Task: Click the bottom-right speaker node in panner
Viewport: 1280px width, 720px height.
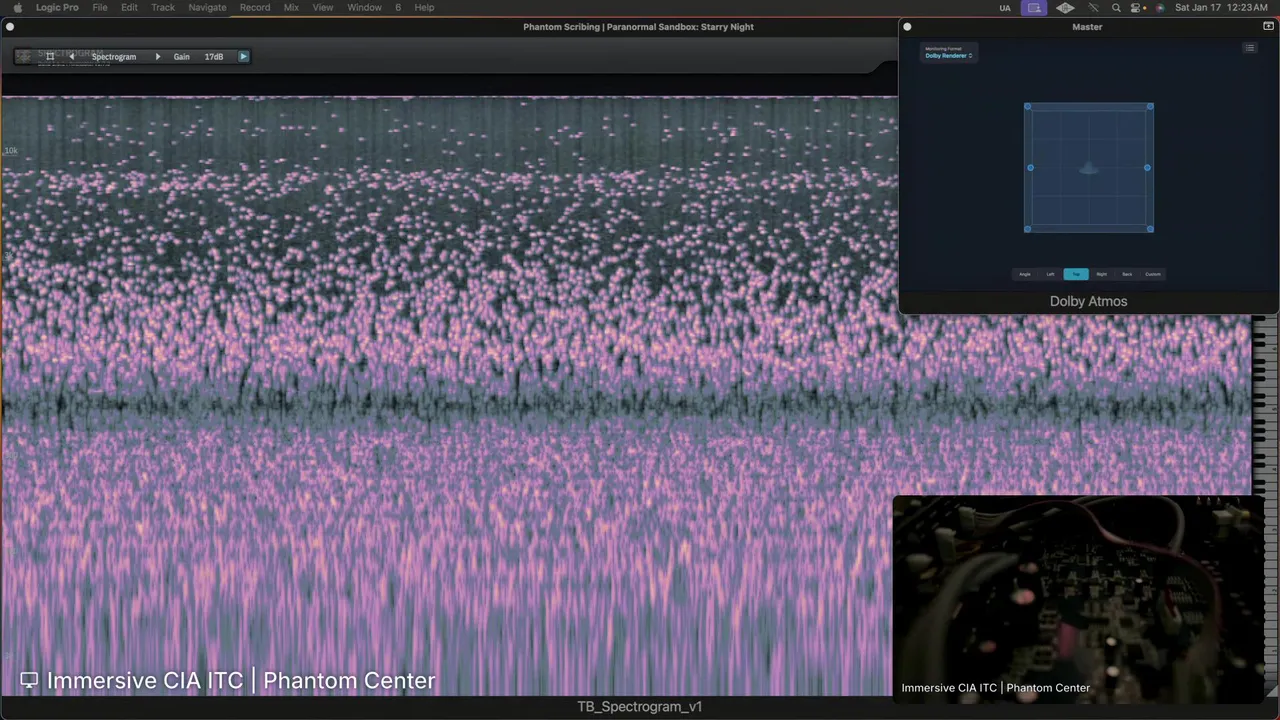Action: pyautogui.click(x=1150, y=229)
